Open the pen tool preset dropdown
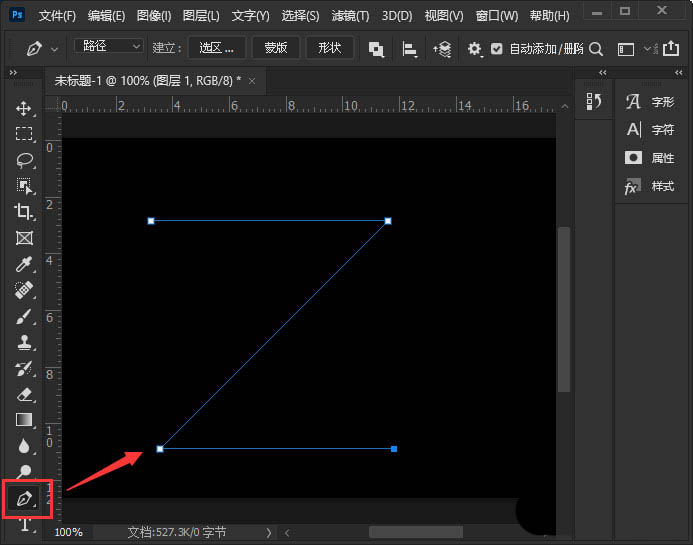 click(54, 49)
